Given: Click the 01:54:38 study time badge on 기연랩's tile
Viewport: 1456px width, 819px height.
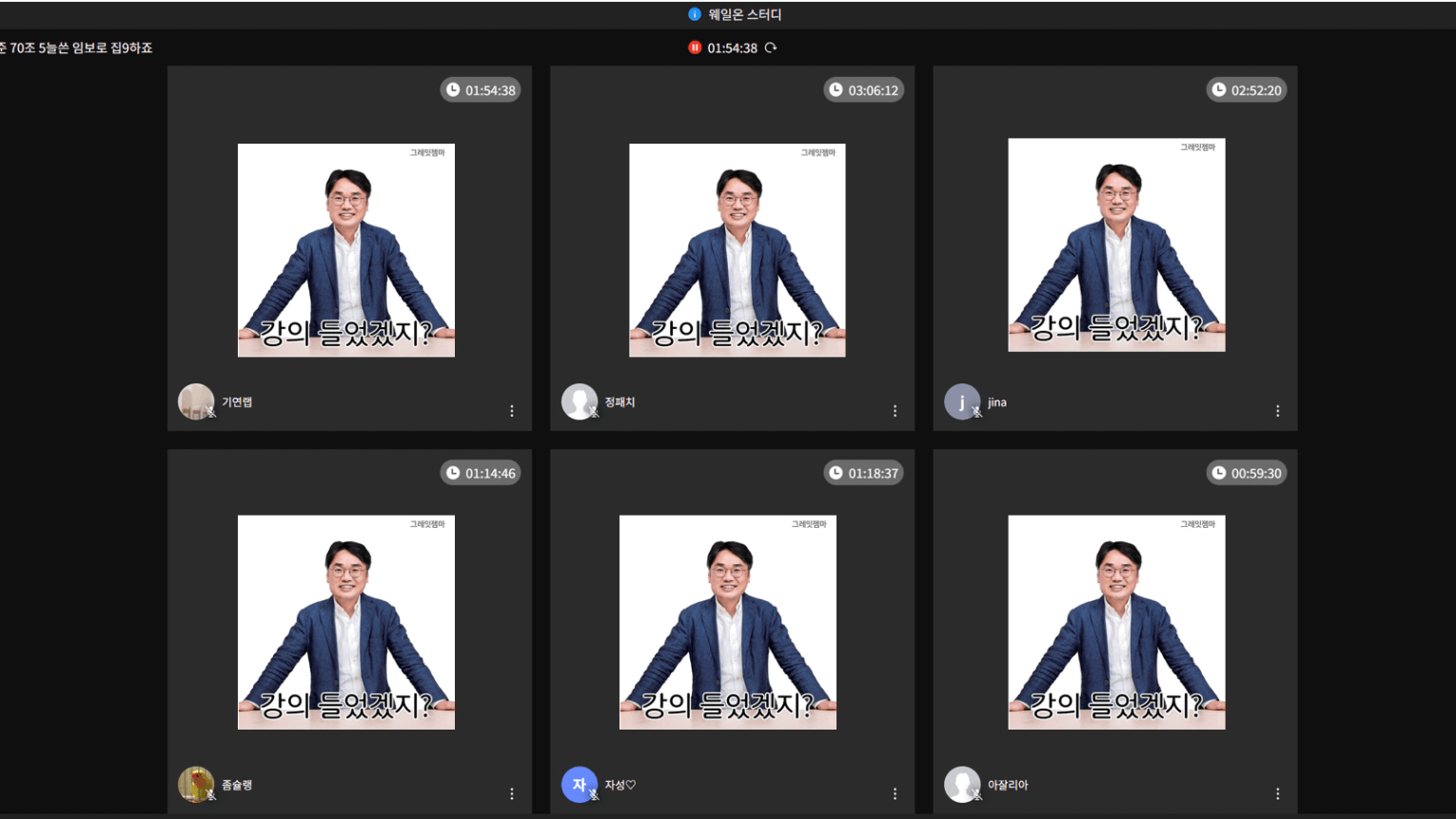Looking at the screenshot, I should [481, 90].
